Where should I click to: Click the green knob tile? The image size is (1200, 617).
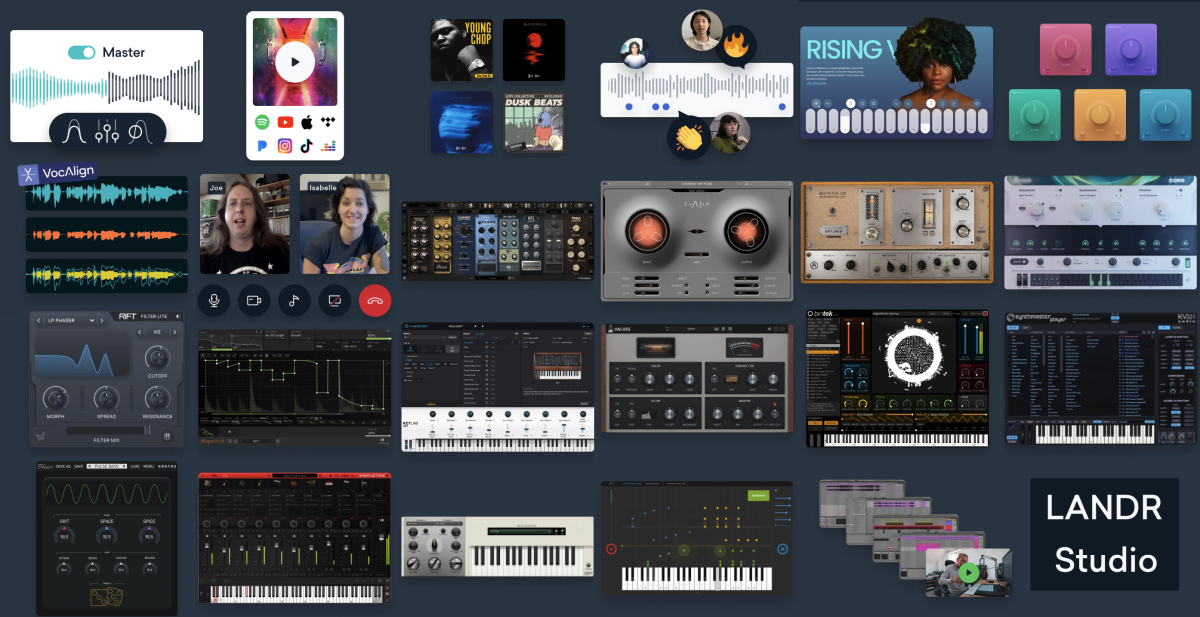[x=1033, y=115]
